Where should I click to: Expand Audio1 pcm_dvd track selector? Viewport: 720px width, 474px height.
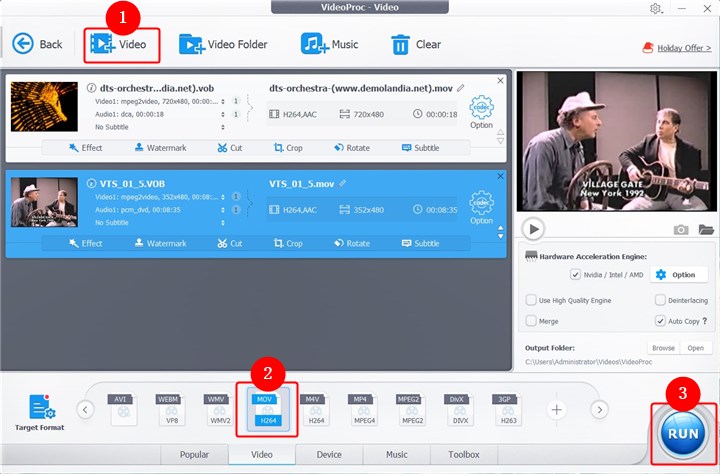click(223, 209)
